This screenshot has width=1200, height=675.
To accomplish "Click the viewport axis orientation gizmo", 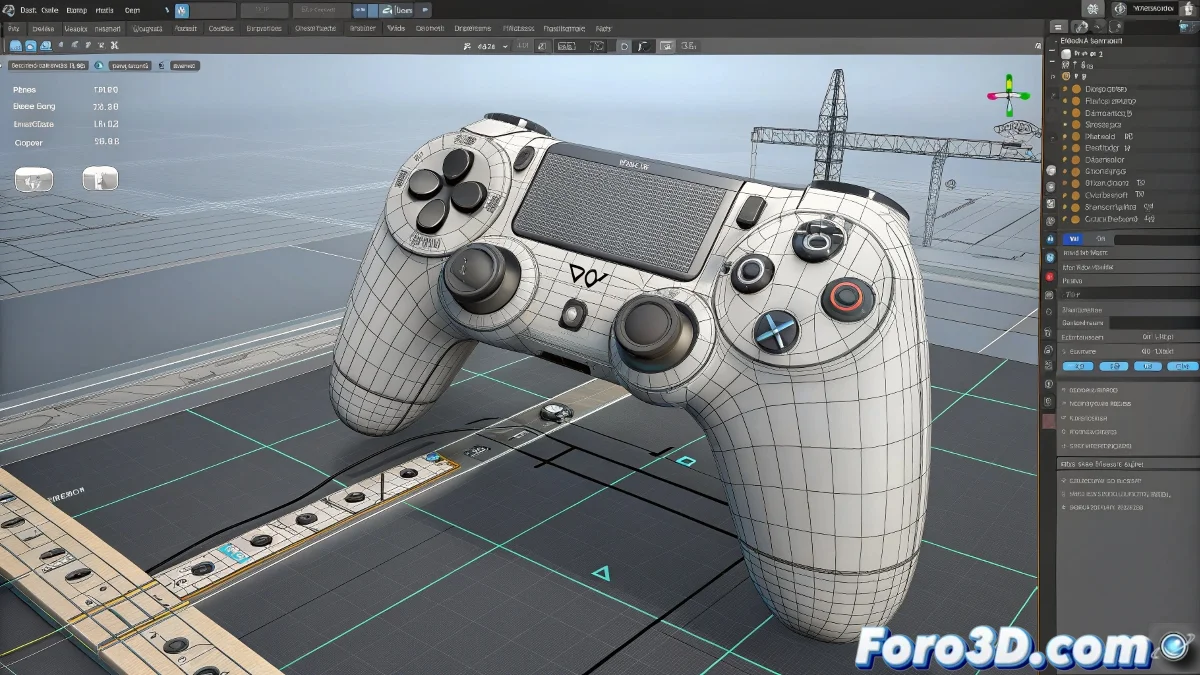I will [x=1008, y=95].
